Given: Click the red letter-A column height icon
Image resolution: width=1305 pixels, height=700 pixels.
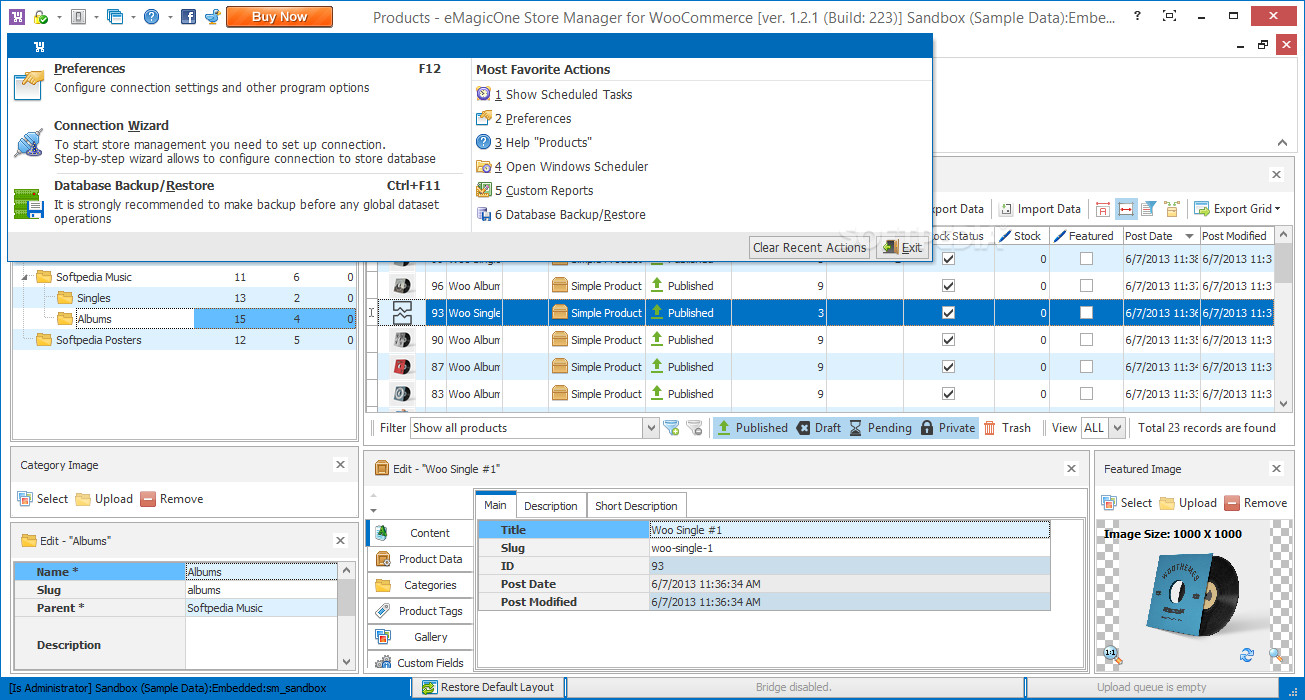Looking at the screenshot, I should click(1103, 209).
